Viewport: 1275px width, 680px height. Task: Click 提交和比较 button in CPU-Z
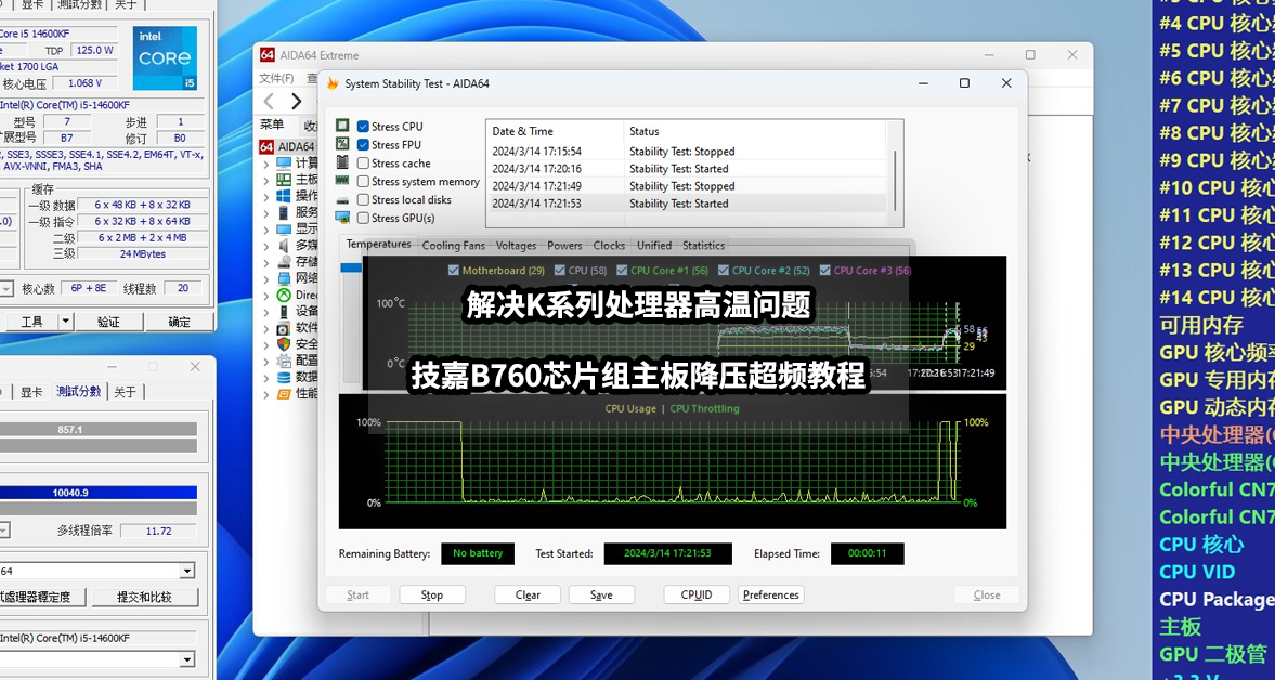tap(144, 597)
